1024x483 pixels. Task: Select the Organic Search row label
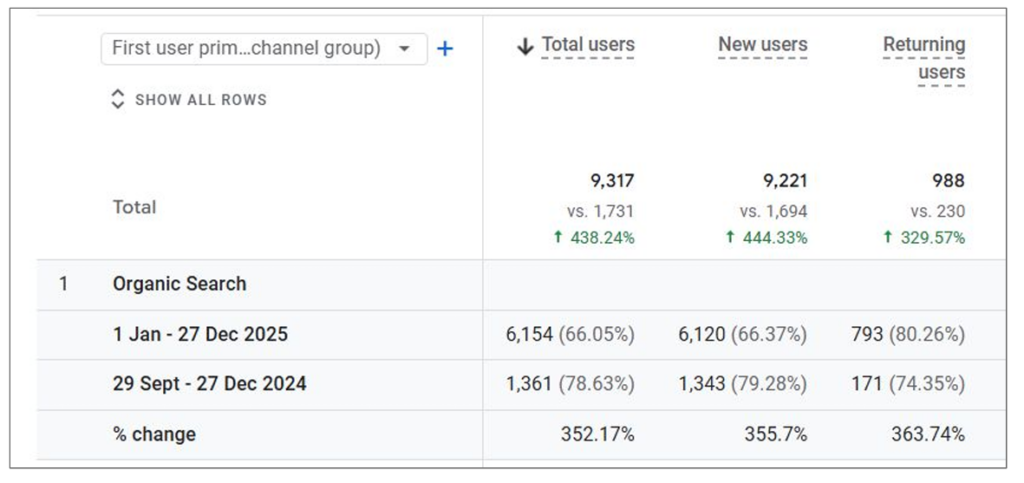pyautogui.click(x=179, y=284)
